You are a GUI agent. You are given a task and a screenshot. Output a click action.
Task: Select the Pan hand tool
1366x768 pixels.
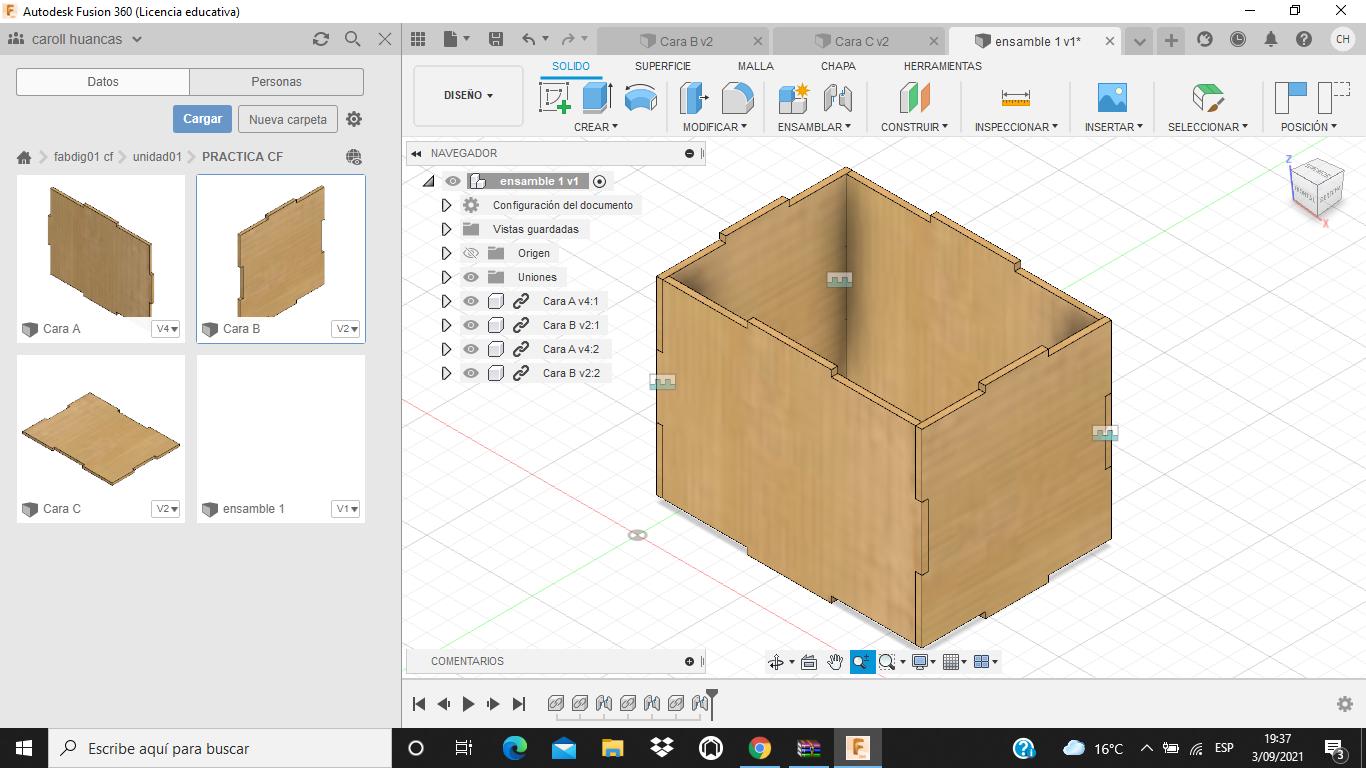coord(835,662)
